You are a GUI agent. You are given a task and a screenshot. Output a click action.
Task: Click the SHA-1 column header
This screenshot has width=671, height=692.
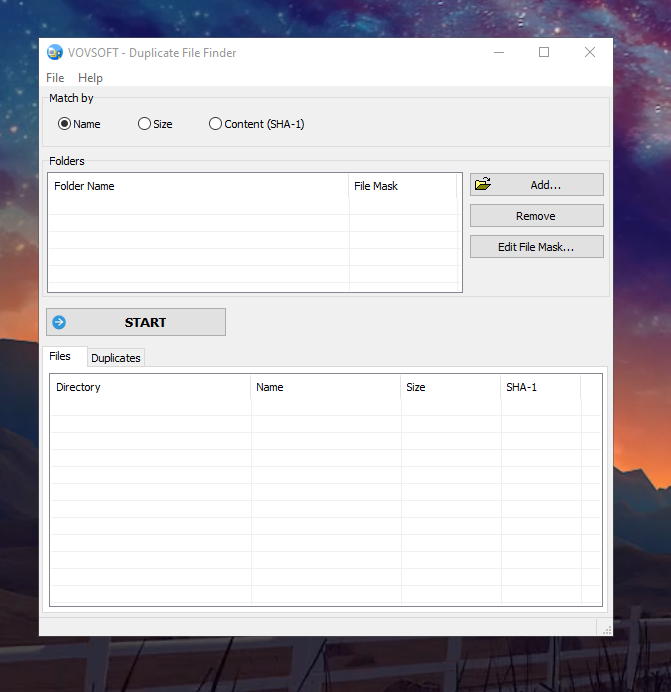click(x=540, y=387)
